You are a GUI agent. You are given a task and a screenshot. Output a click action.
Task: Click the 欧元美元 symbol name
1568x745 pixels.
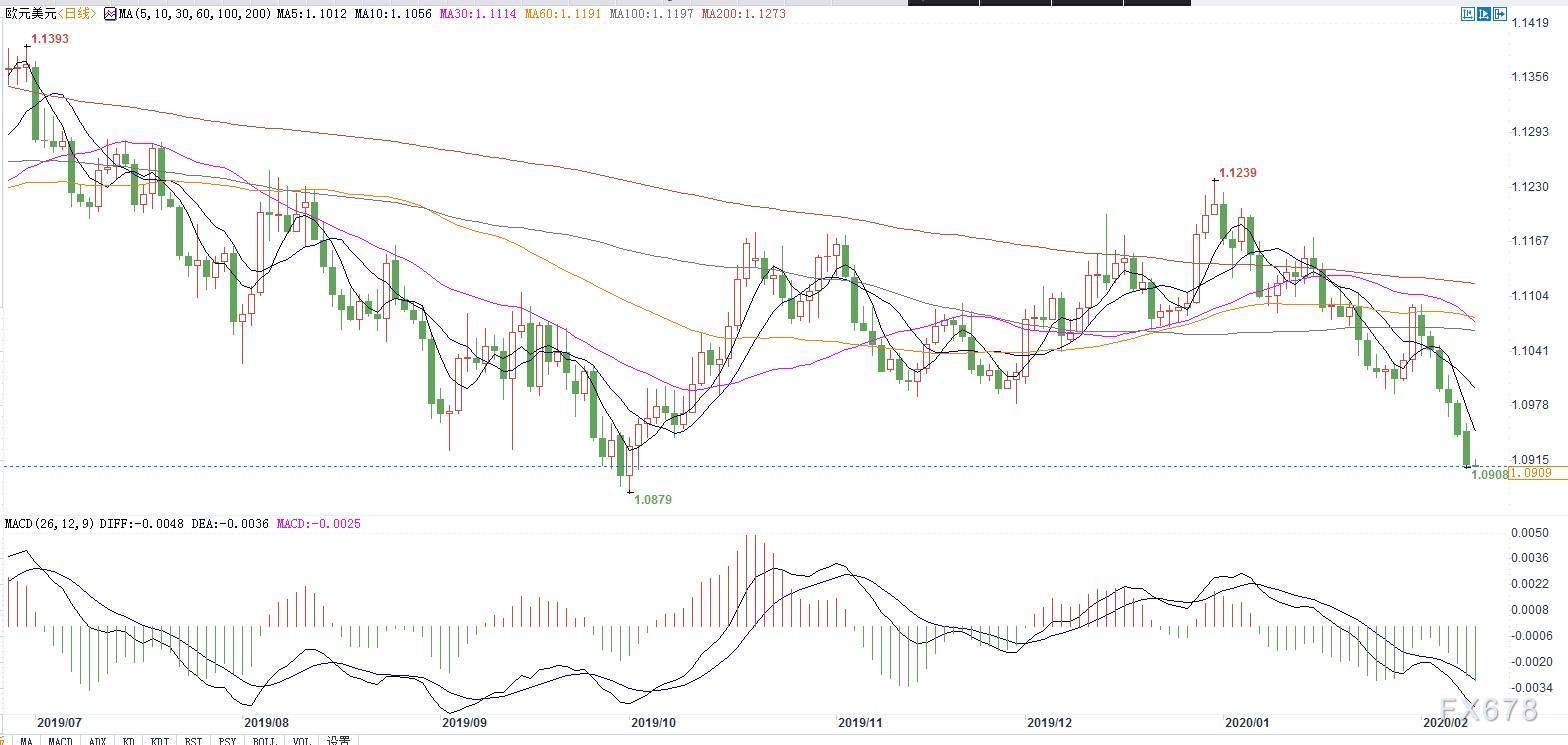pyautogui.click(x=31, y=14)
